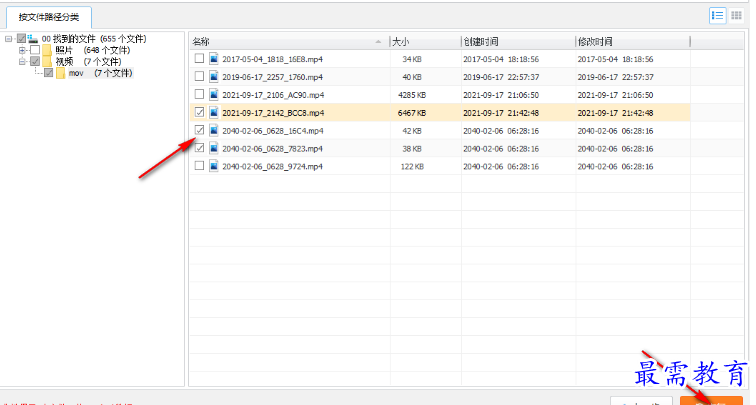Click the 照片 folder icon
Viewport: 756px width, 405px height.
48,50
